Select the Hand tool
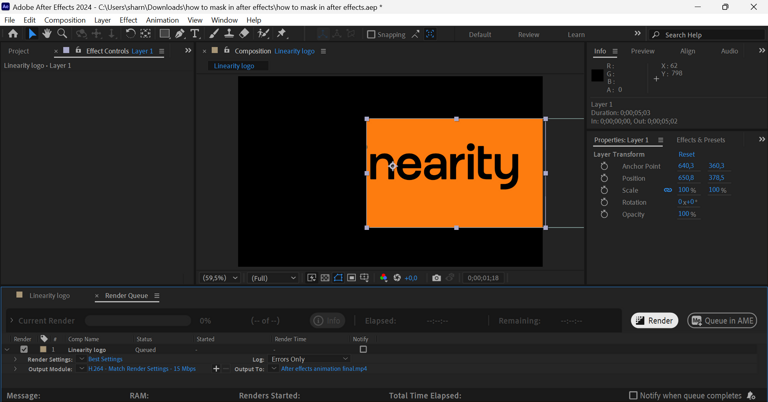 47,34
